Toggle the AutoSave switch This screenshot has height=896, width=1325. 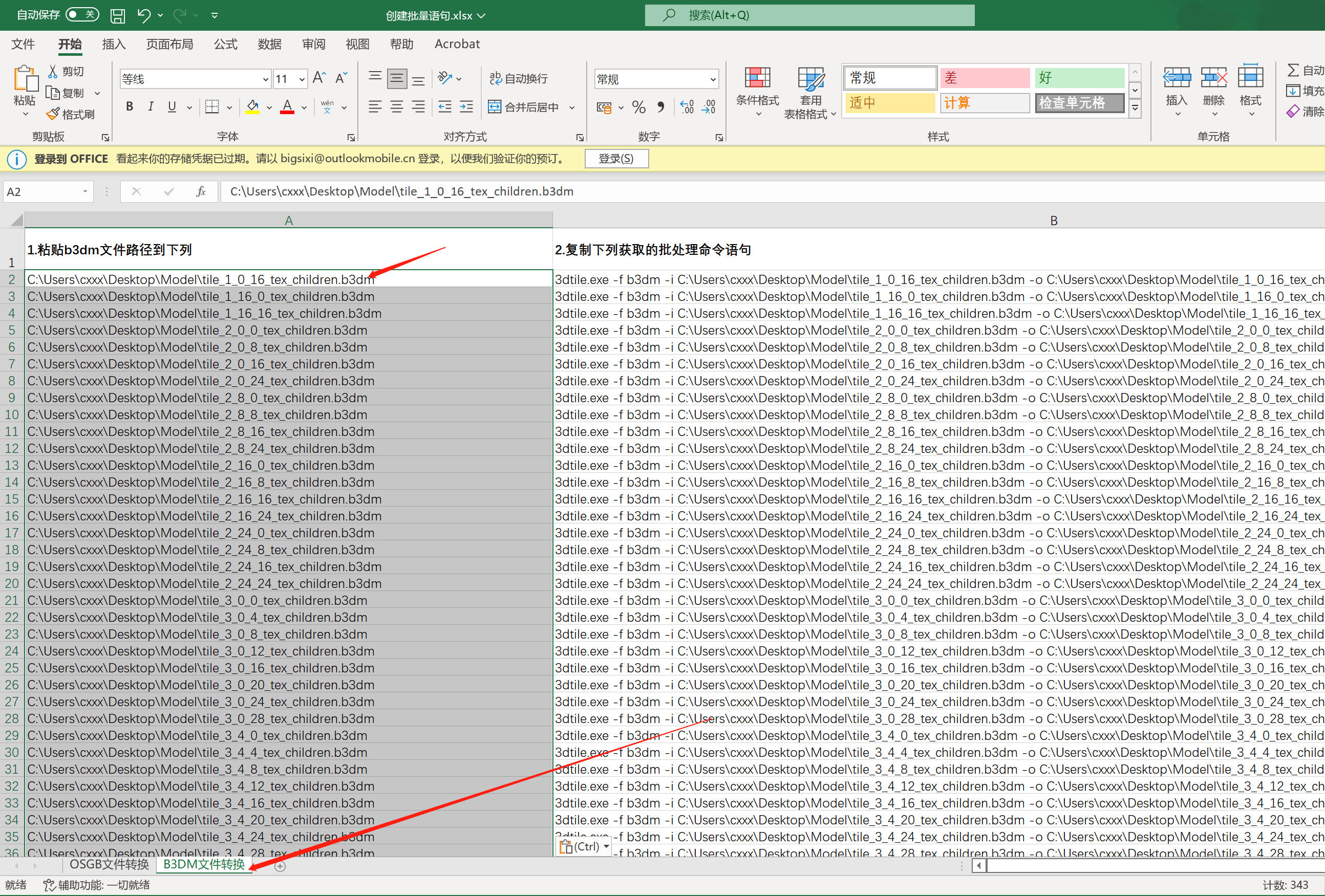[82, 15]
